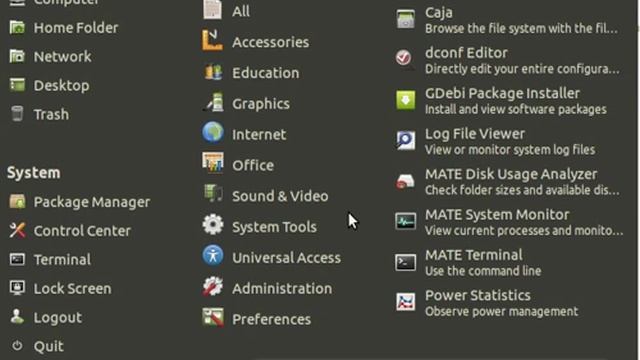This screenshot has width=640, height=360.
Task: Open the Office menu category
Action: coord(253,165)
